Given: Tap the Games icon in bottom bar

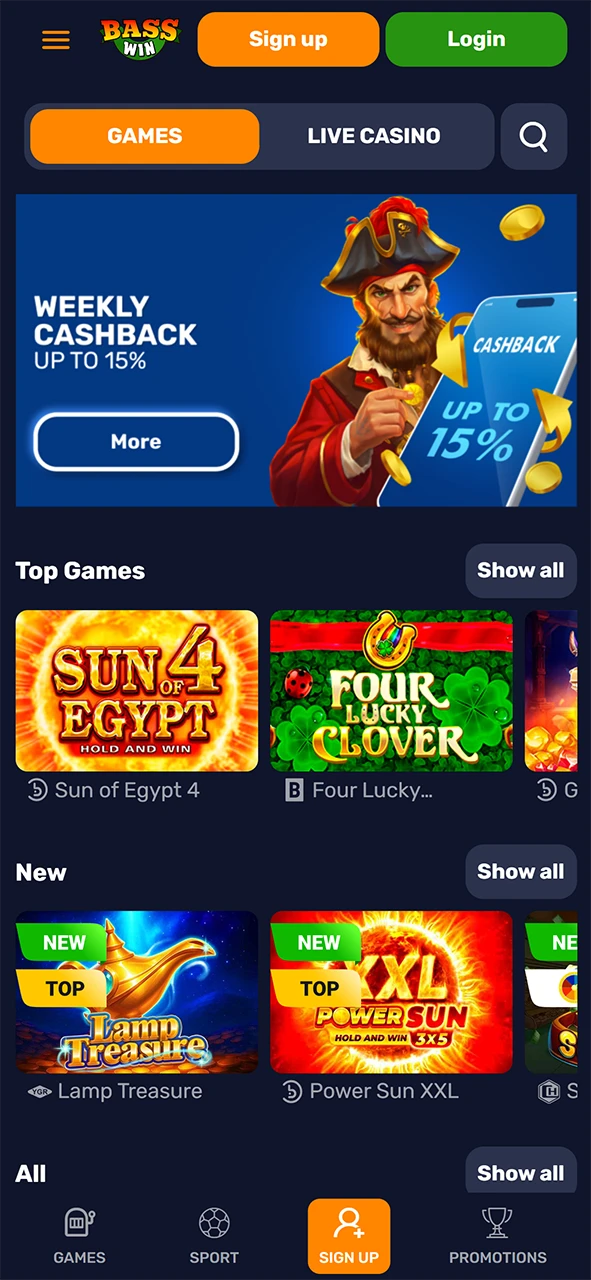Looking at the screenshot, I should [x=79, y=1223].
